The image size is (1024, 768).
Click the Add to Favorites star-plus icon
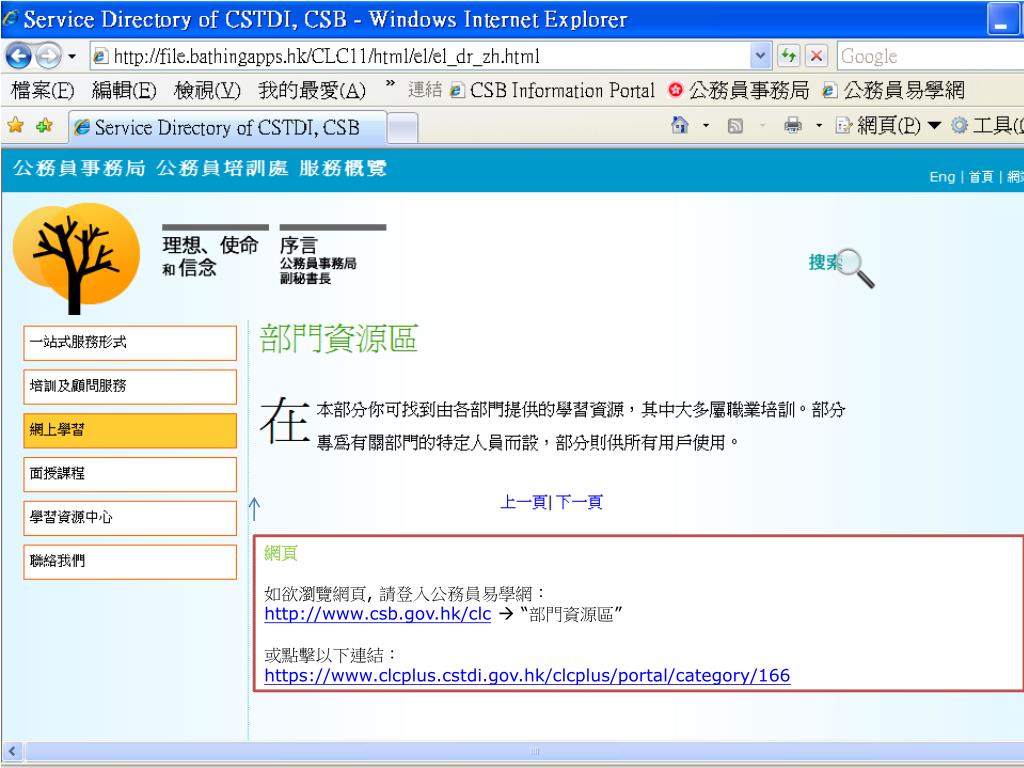(x=44, y=125)
